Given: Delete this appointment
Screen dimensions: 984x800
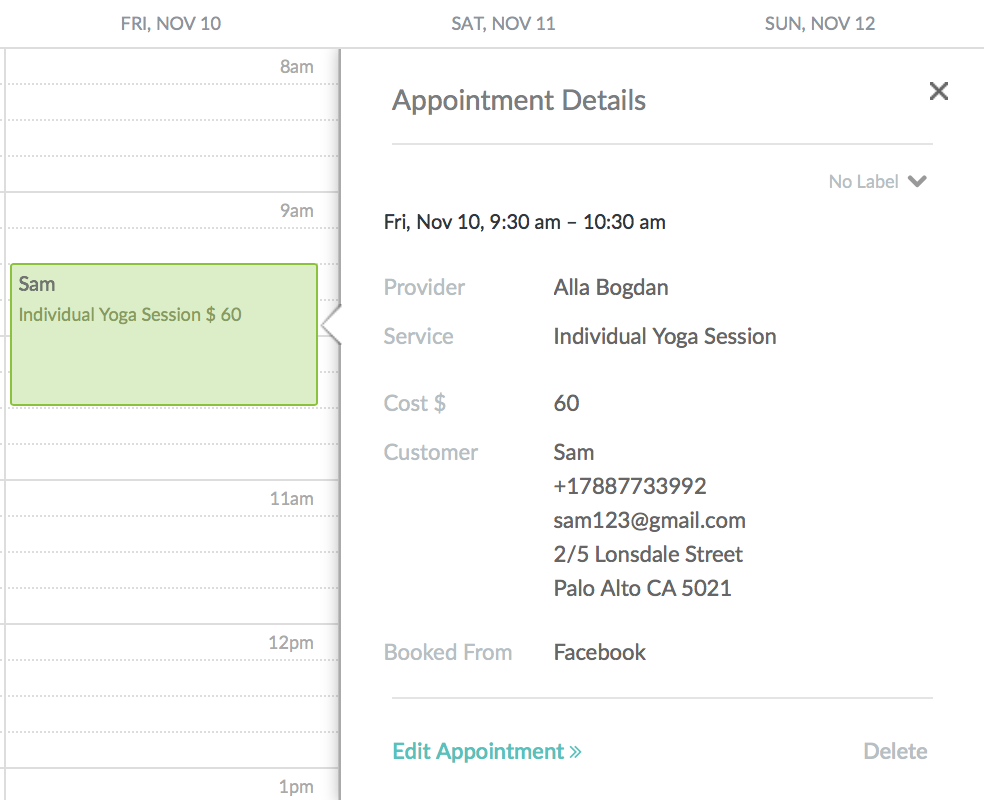Looking at the screenshot, I should click(x=895, y=751).
